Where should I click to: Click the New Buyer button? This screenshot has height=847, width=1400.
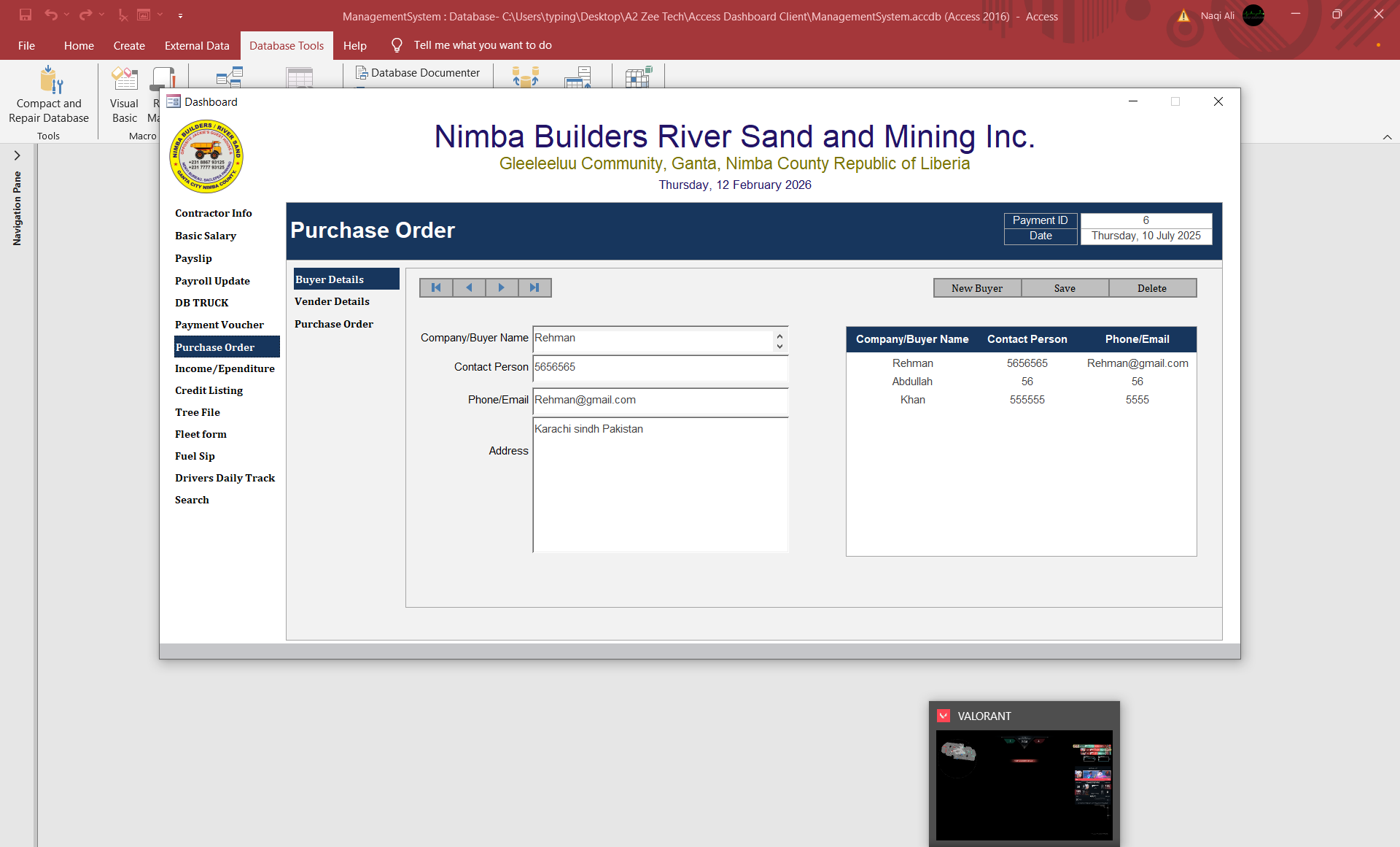click(x=977, y=288)
